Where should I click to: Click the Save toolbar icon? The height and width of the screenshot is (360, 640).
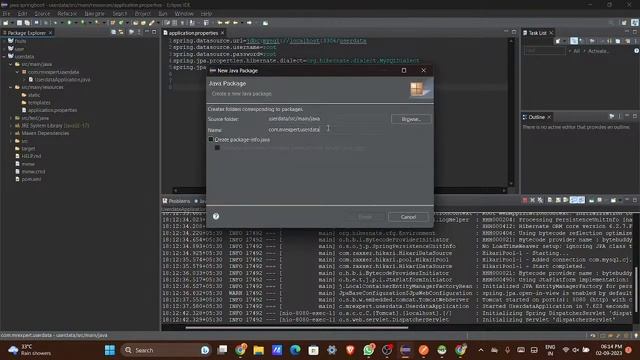(x=19, y=23)
